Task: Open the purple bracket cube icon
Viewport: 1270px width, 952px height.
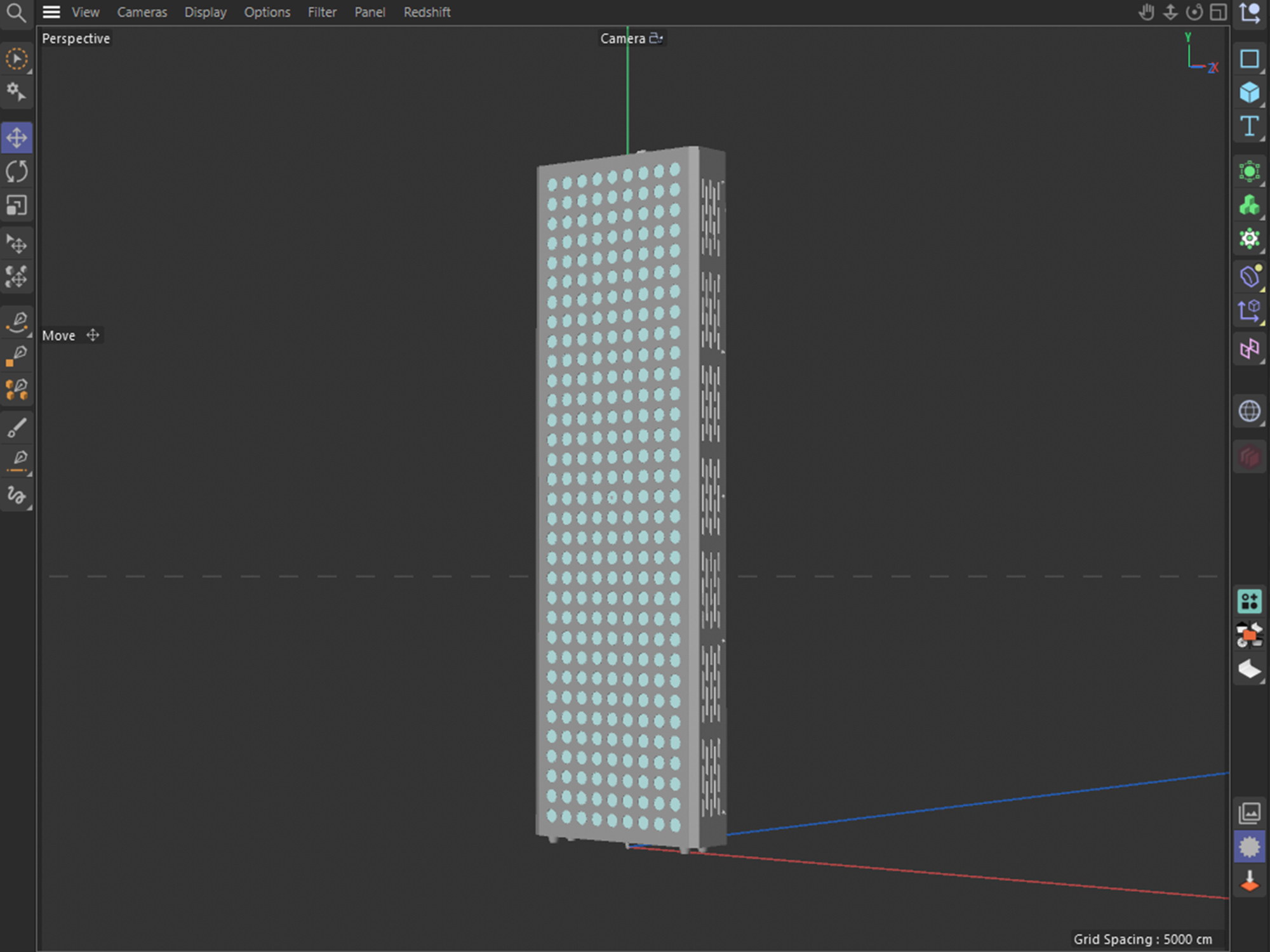Action: 1250,311
